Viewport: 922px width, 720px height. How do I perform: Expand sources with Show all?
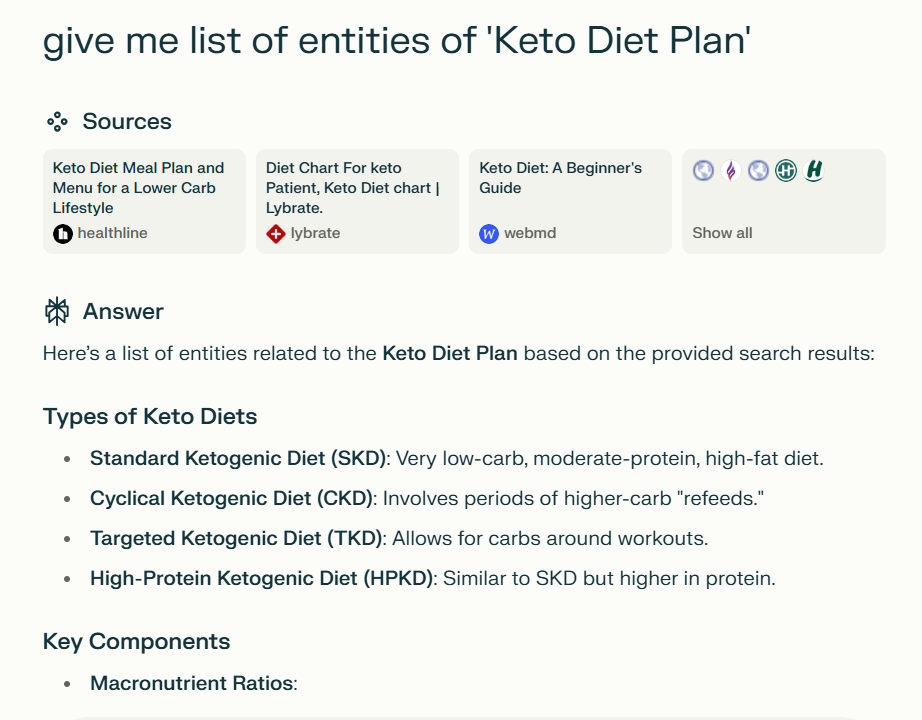[x=722, y=233]
